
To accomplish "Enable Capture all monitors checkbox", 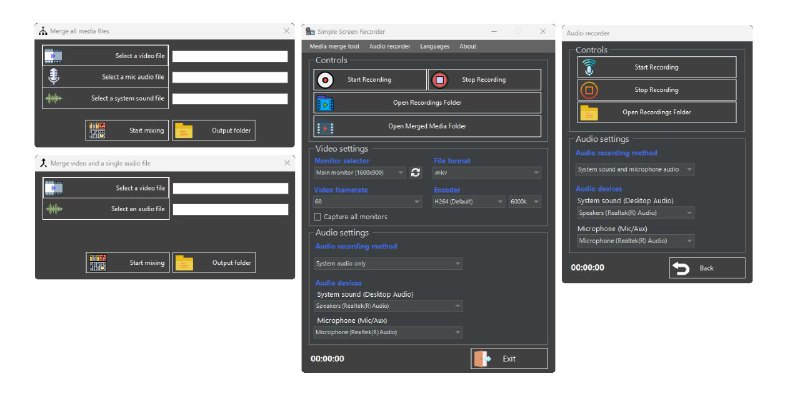I will pyautogui.click(x=317, y=217).
